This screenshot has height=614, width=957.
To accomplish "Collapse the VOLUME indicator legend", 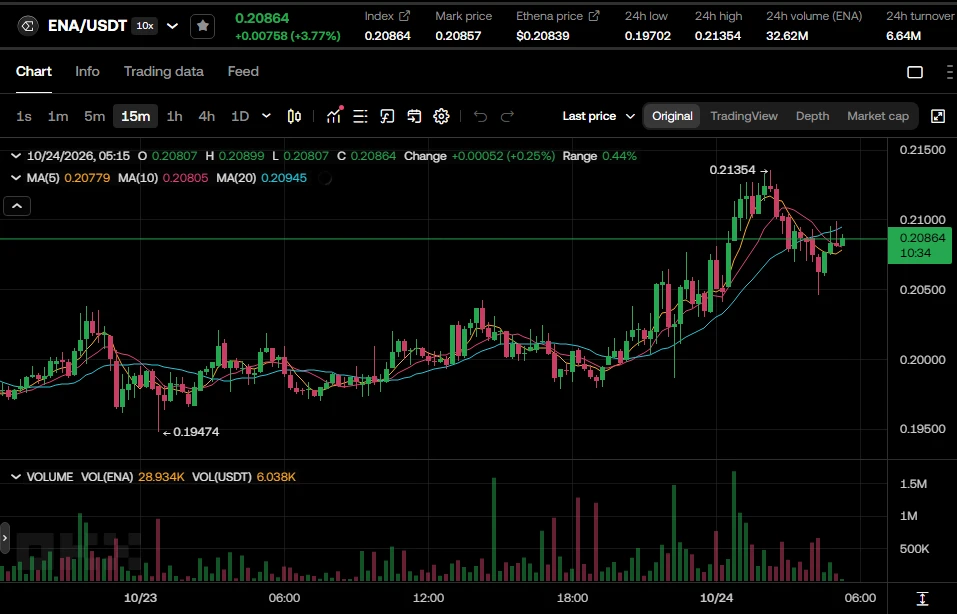I will (x=16, y=477).
